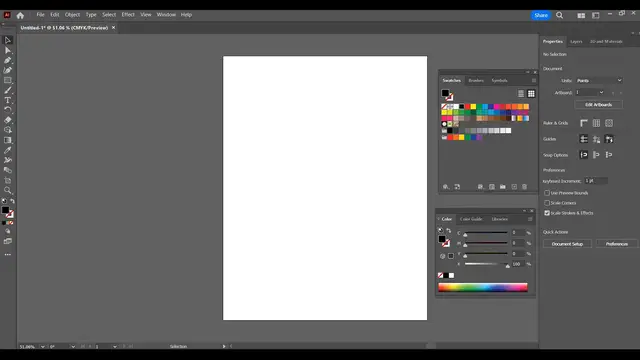Toggle snap to point option
640x360 pixels.
[584, 155]
